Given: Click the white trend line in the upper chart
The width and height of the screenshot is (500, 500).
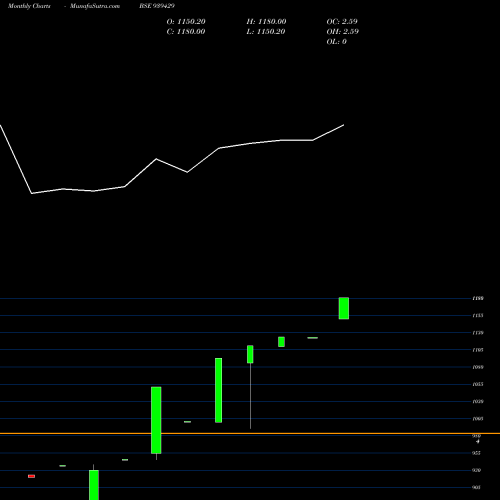Looking at the screenshot, I should point(172,159).
